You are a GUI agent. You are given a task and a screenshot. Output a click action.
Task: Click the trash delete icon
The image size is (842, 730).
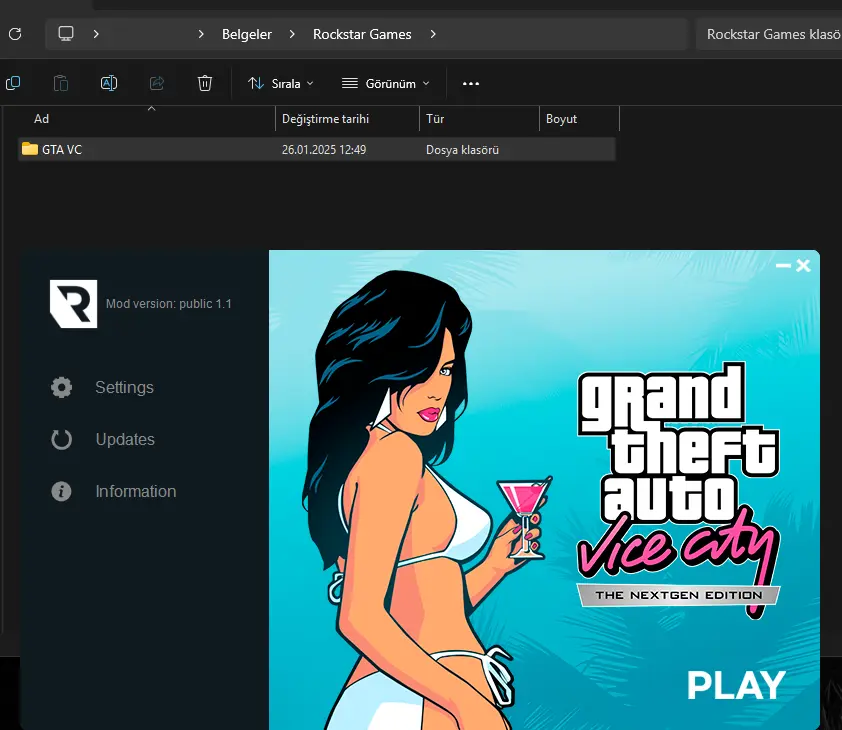pos(205,83)
